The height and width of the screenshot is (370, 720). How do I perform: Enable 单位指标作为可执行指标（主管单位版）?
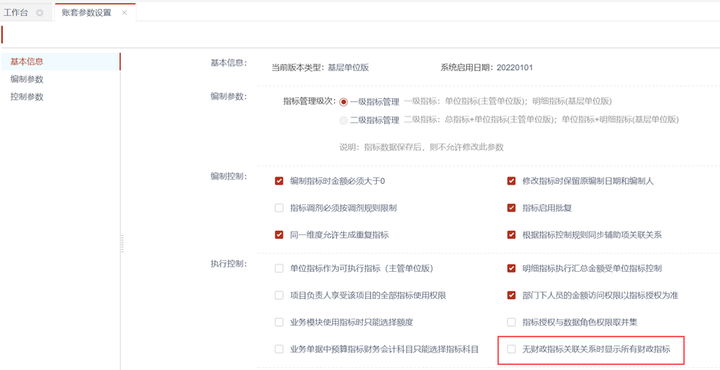(x=279, y=269)
